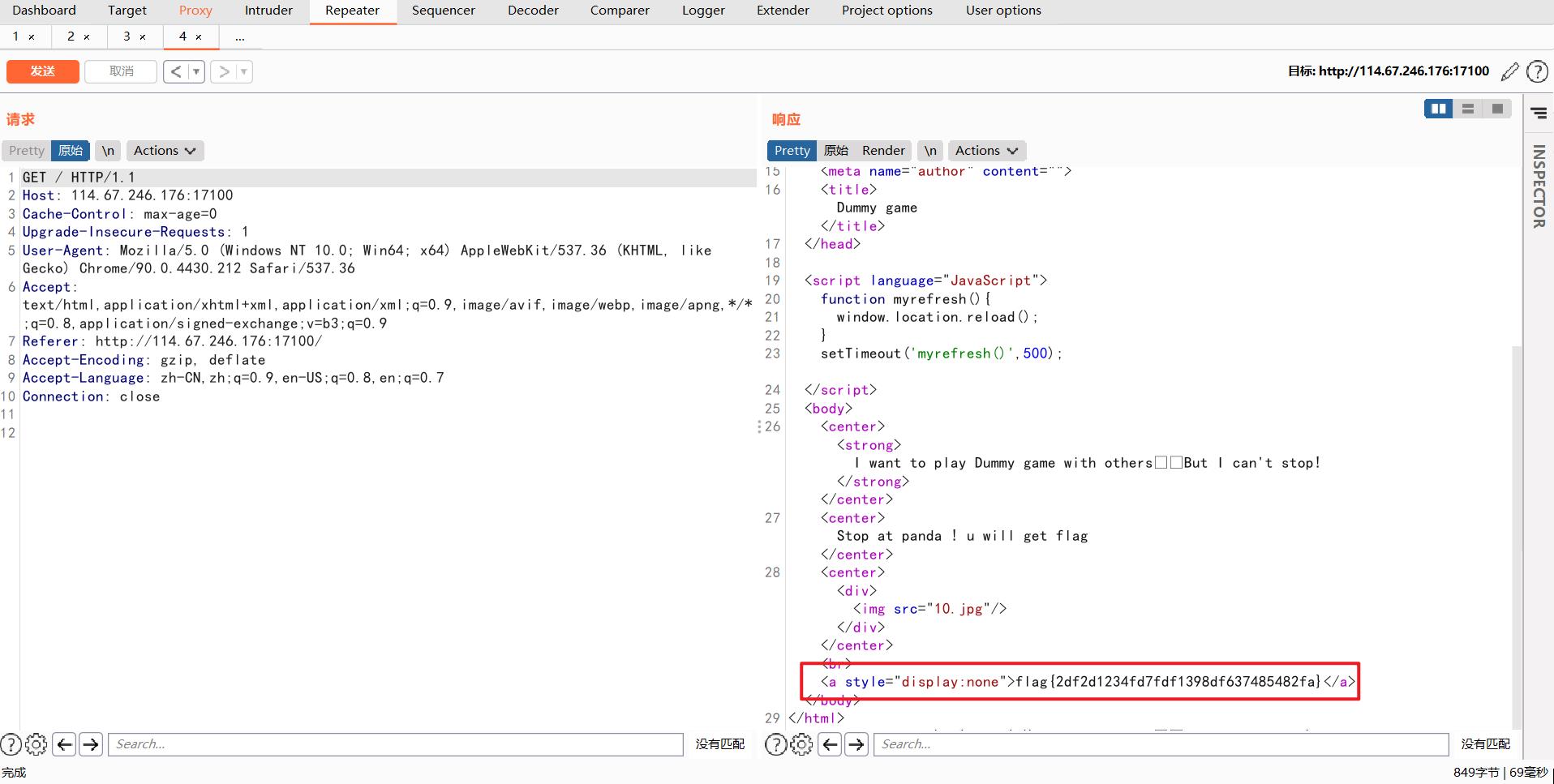Go to previous request in history

(176, 71)
